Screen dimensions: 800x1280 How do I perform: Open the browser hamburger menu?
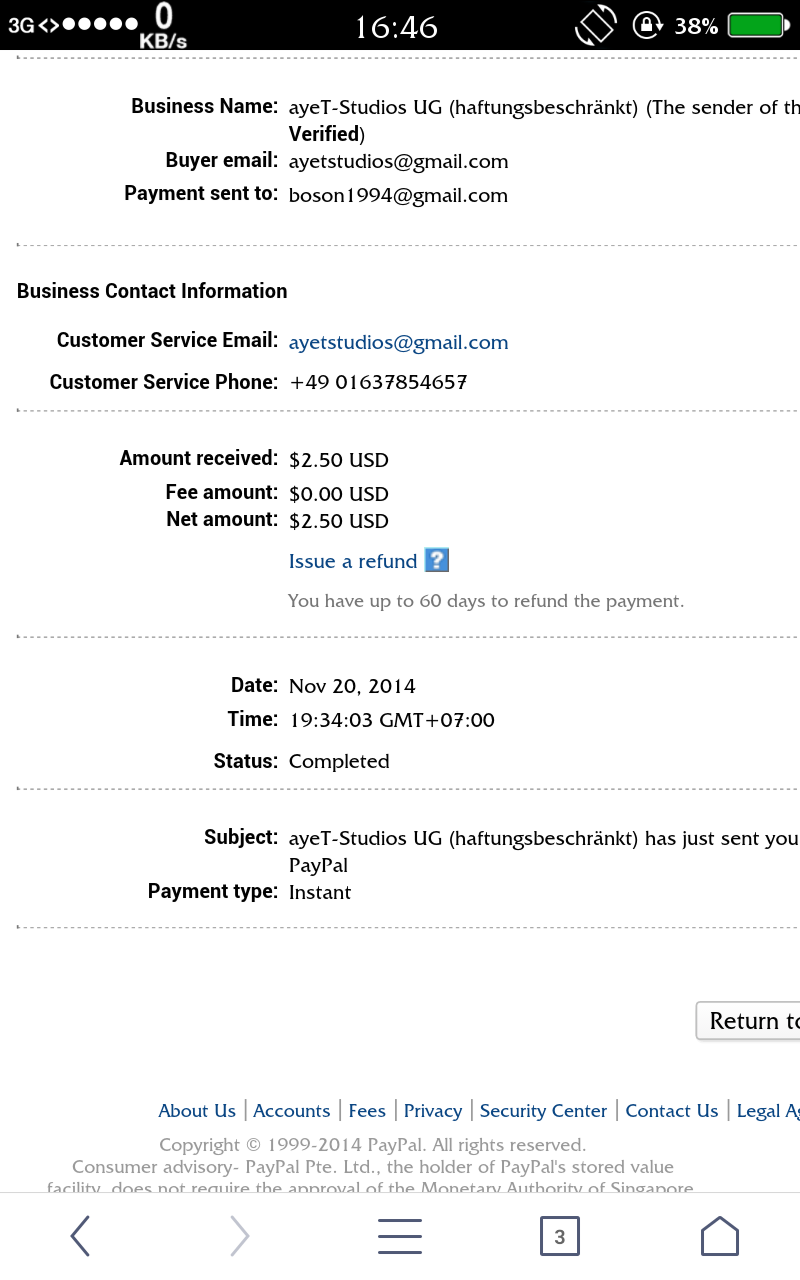399,1236
